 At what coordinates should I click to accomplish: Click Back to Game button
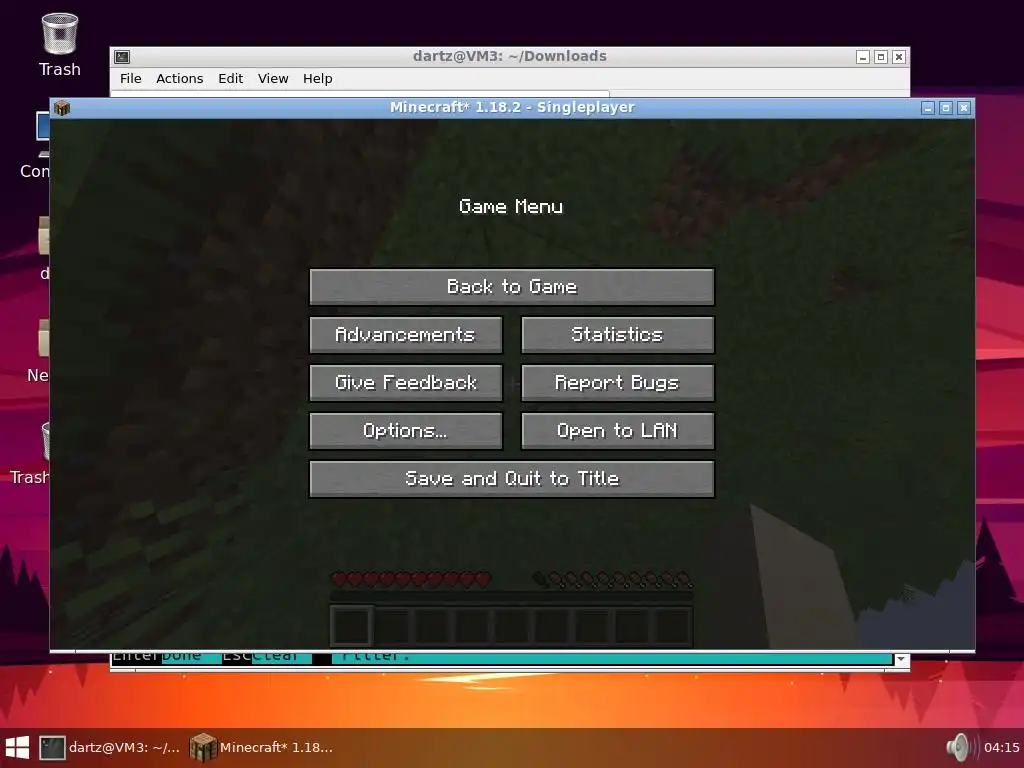coord(512,287)
